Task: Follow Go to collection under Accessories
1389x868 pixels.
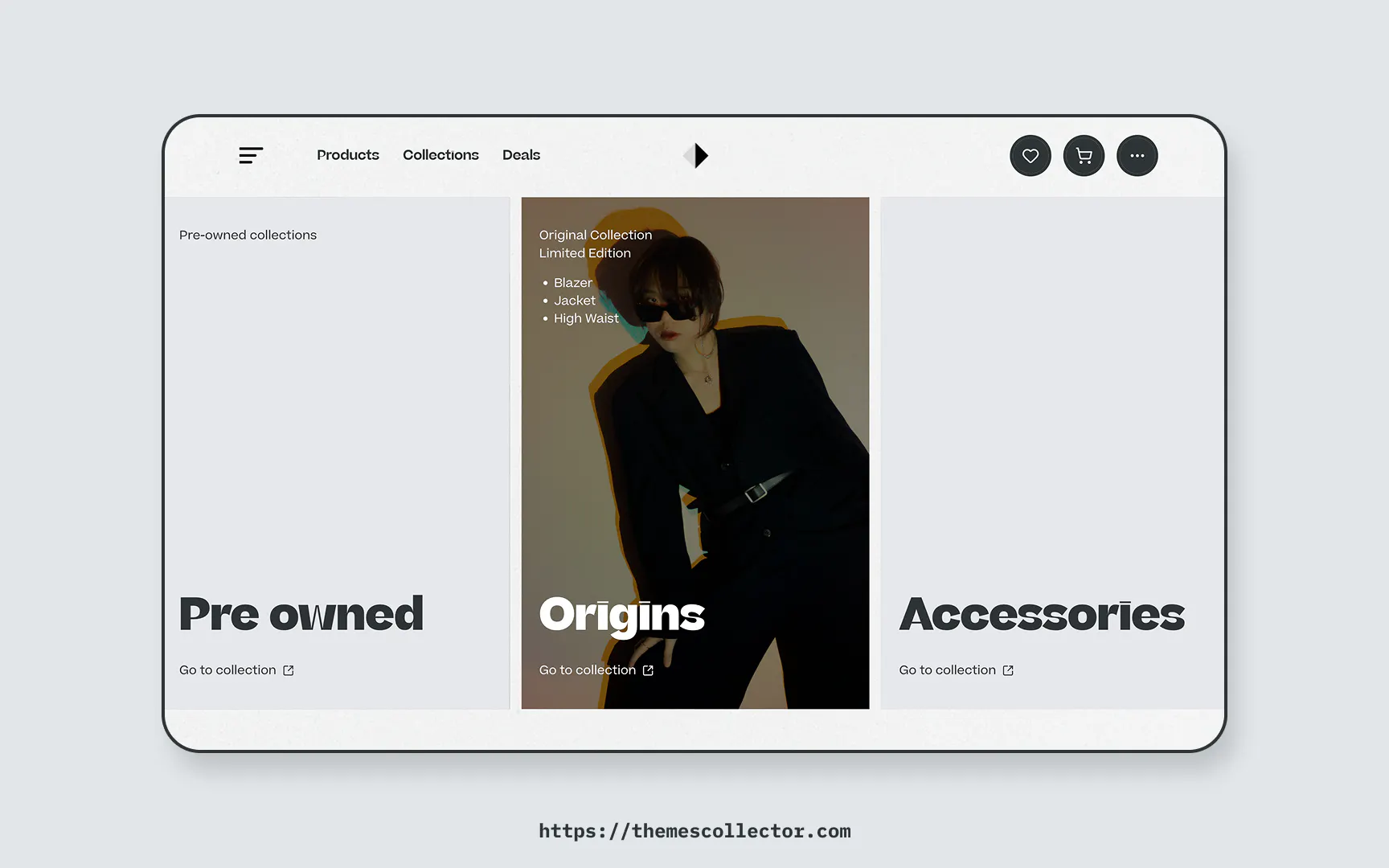Action: (x=948, y=670)
